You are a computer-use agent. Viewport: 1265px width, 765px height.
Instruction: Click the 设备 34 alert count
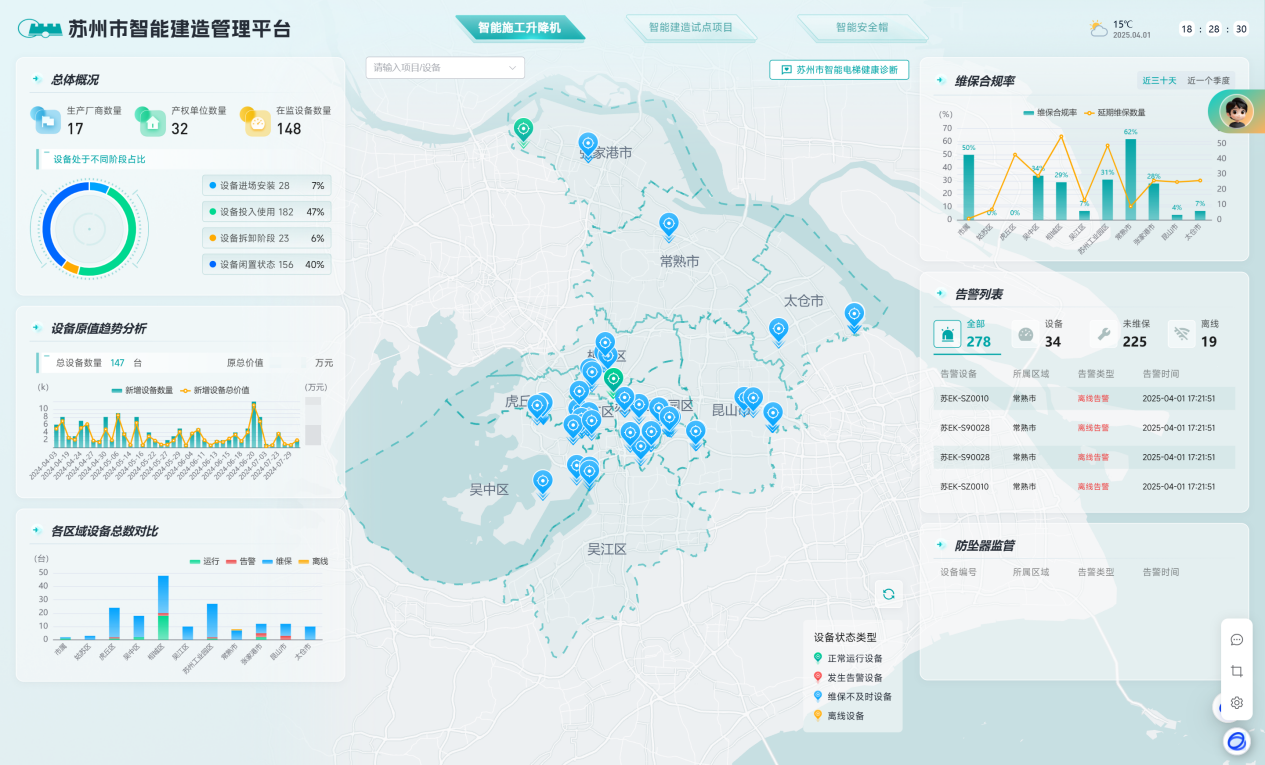1053,342
